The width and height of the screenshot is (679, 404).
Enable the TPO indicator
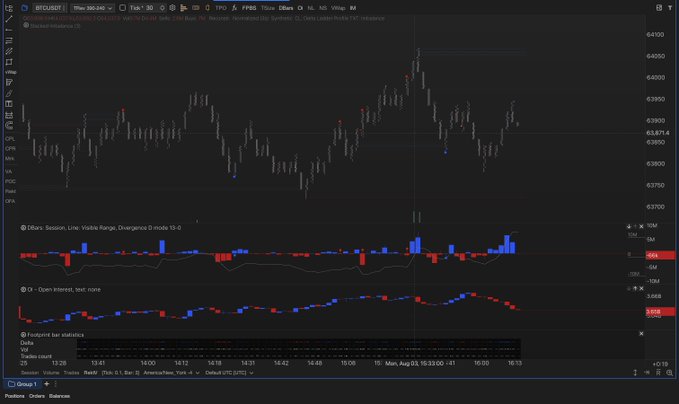click(221, 8)
